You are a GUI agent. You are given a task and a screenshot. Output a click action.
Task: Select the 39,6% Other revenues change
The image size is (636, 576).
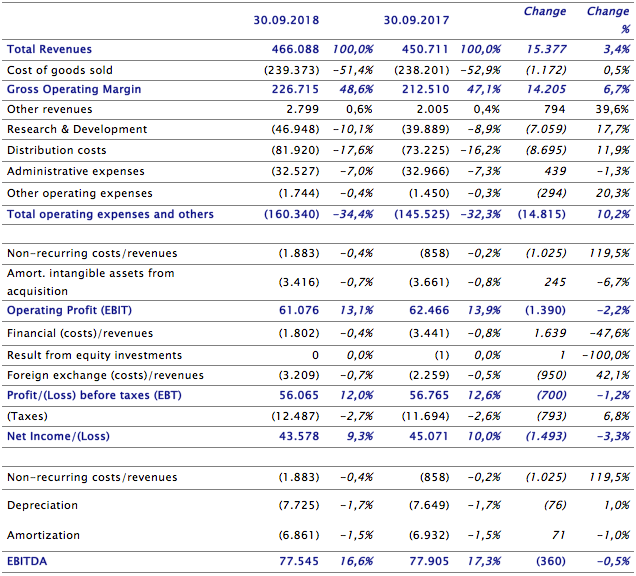[x=610, y=109]
